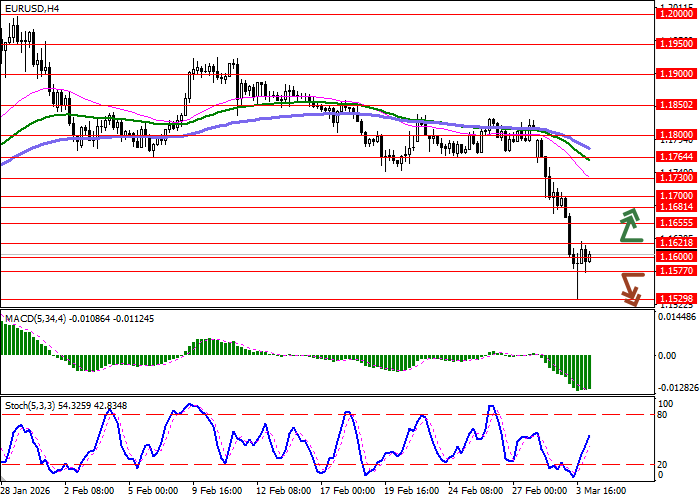
Task: Click the 28 Jan 2026 date marker
Action: point(27,491)
